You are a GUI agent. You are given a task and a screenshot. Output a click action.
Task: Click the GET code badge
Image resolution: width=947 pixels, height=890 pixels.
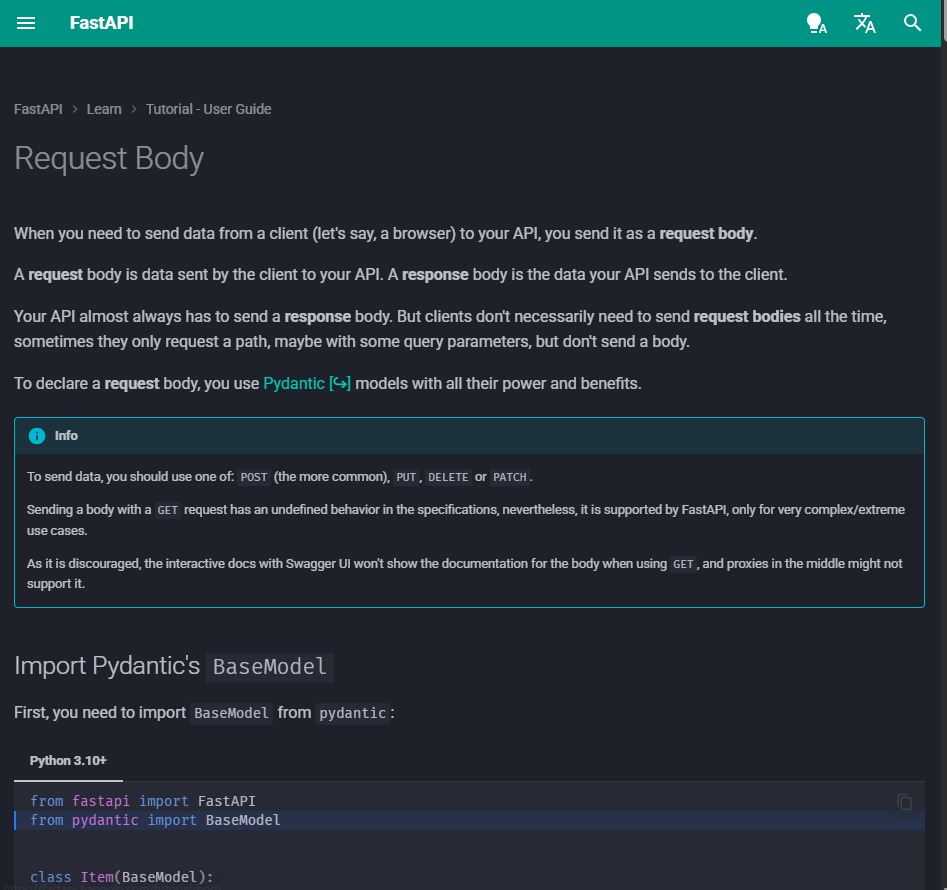(x=167, y=510)
